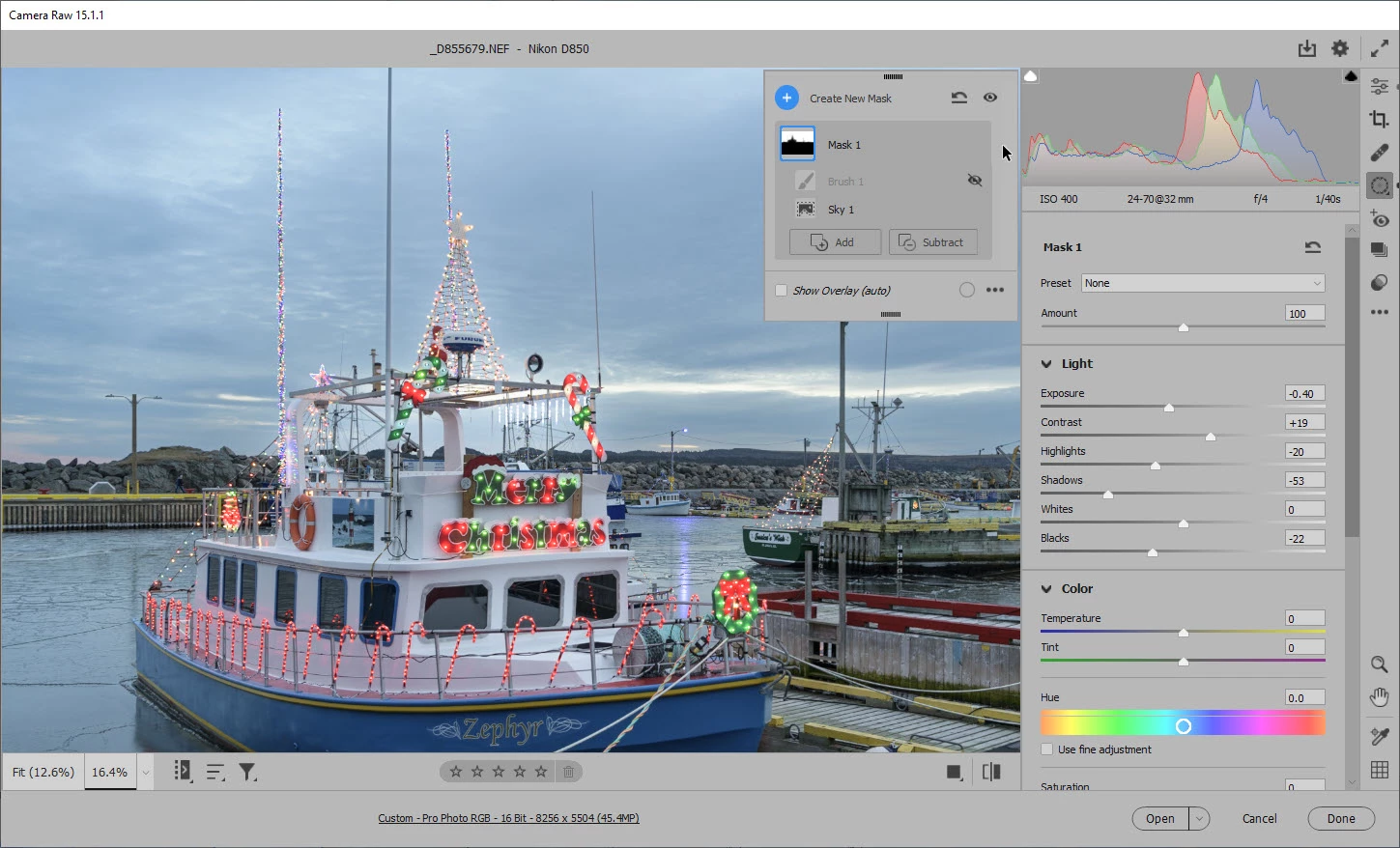The image size is (1400, 848).
Task: Toggle shadow clipping warning triangle
Action: coord(1031,76)
